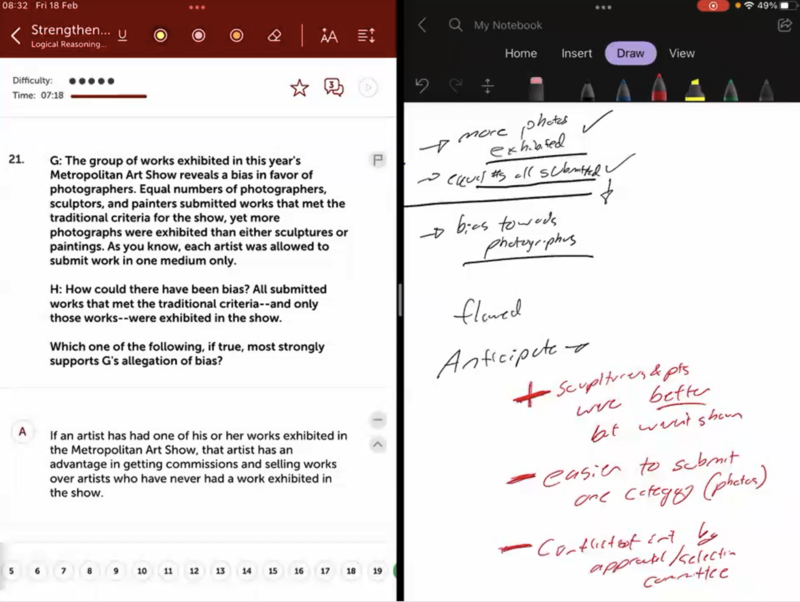Screen dimensions: 800x602
Task: Select the underline annotation tool
Action: click(x=122, y=36)
